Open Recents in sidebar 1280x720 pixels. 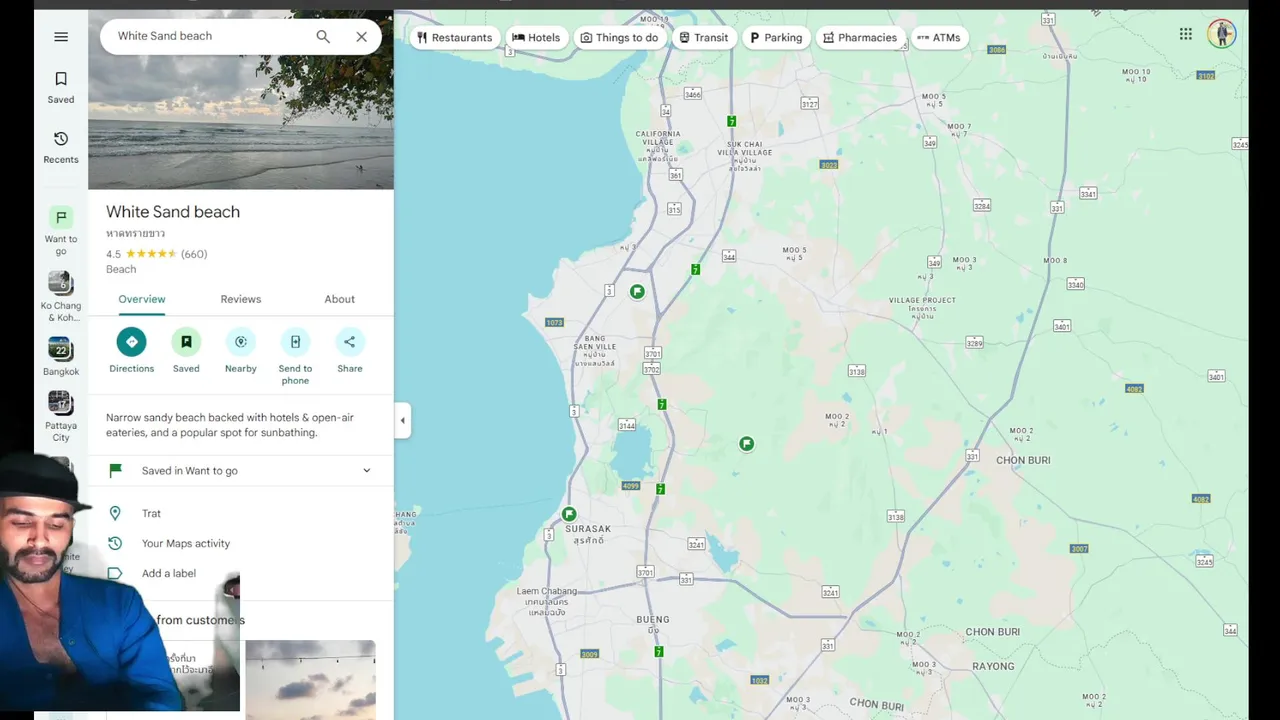(x=61, y=147)
